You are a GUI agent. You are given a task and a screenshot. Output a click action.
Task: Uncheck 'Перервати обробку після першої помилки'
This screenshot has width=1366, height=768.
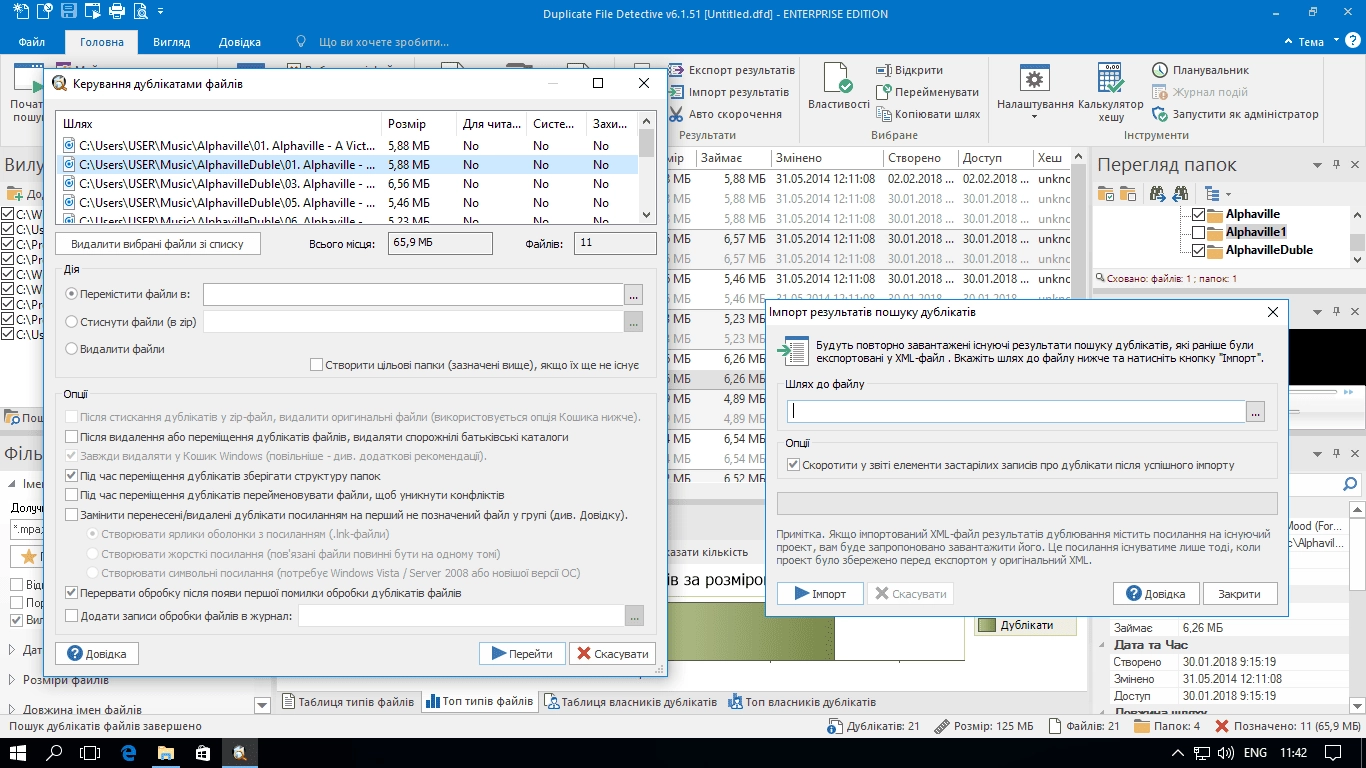(71, 593)
